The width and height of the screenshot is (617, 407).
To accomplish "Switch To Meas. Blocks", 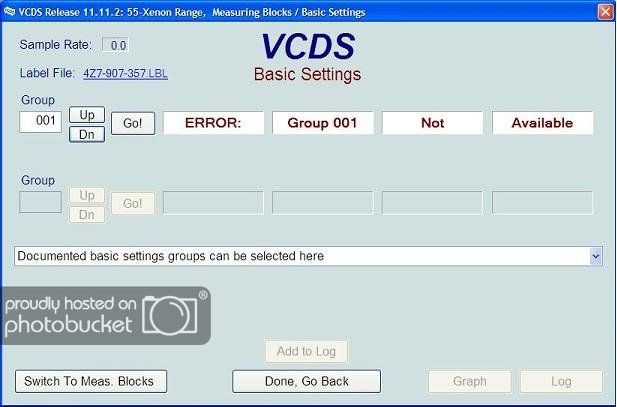I will 91,381.
